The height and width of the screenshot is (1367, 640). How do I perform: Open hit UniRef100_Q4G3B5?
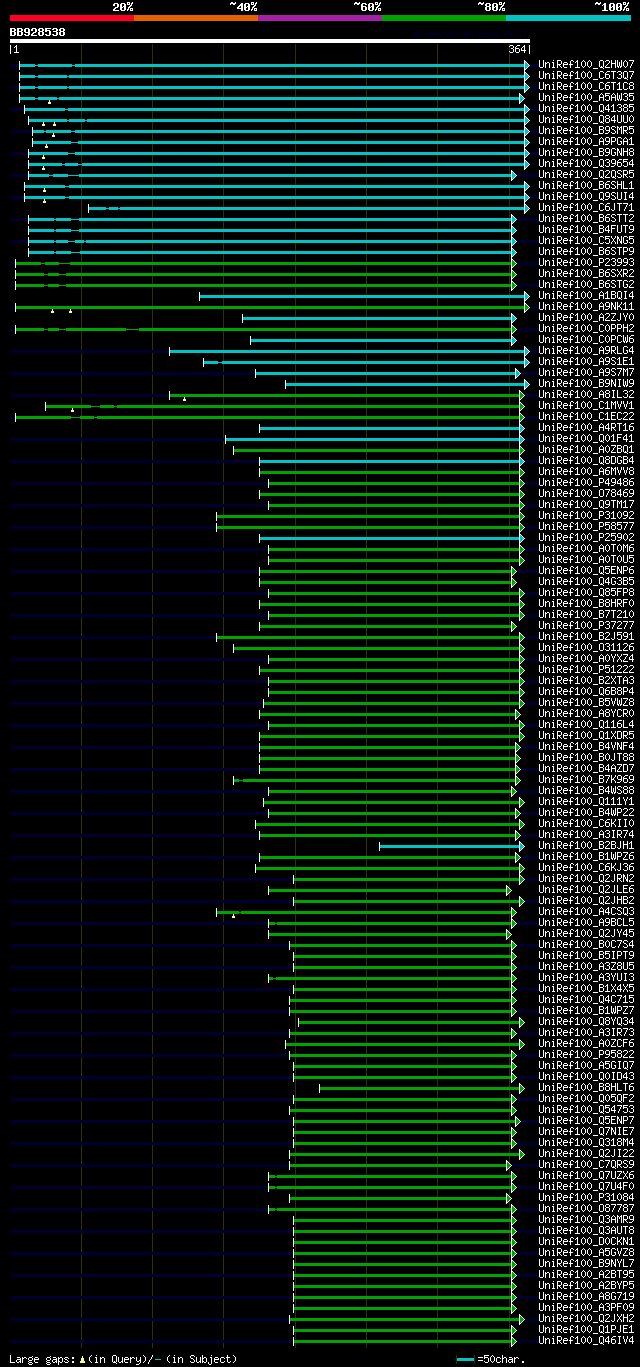586,581
